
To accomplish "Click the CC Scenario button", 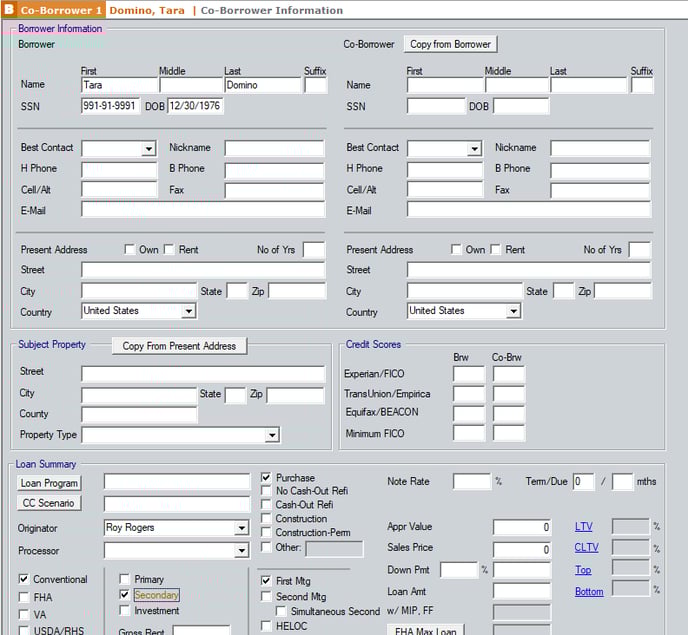I will click(x=49, y=503).
